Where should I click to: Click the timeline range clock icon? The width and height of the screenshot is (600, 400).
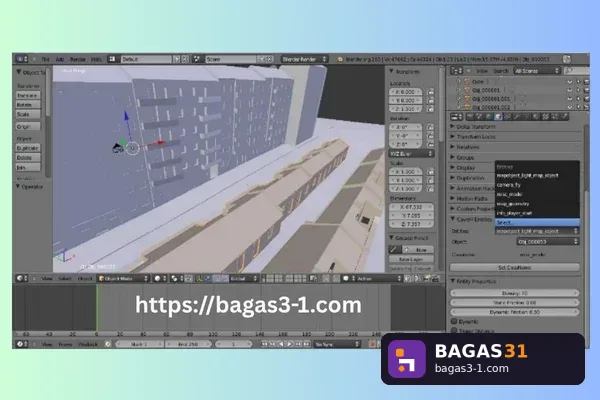[x=108, y=344]
